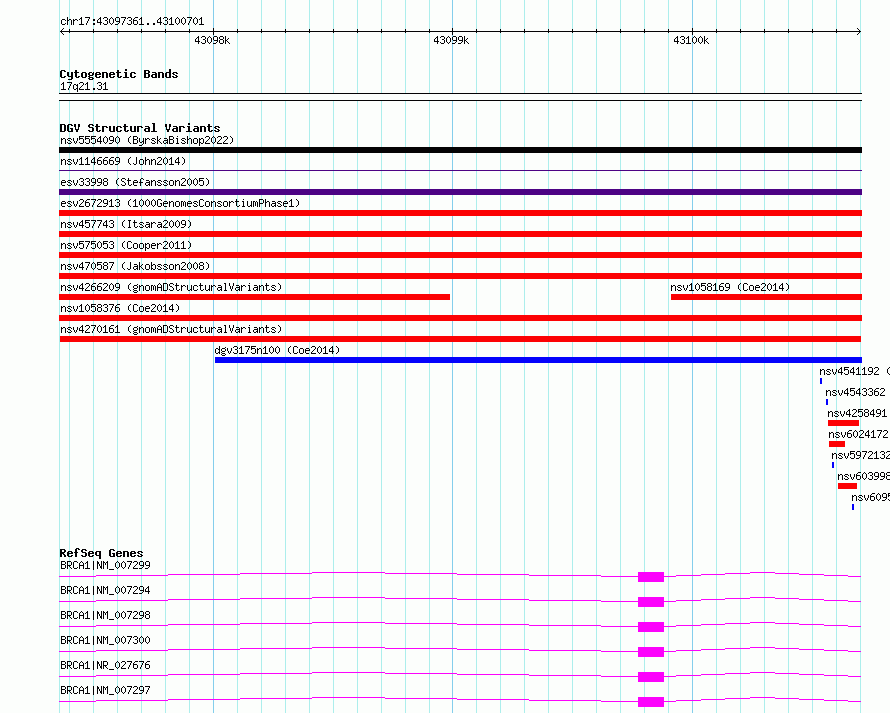This screenshot has width=890, height=713.
Task: Click the small red bar under nsv6024172
Action: (837, 444)
